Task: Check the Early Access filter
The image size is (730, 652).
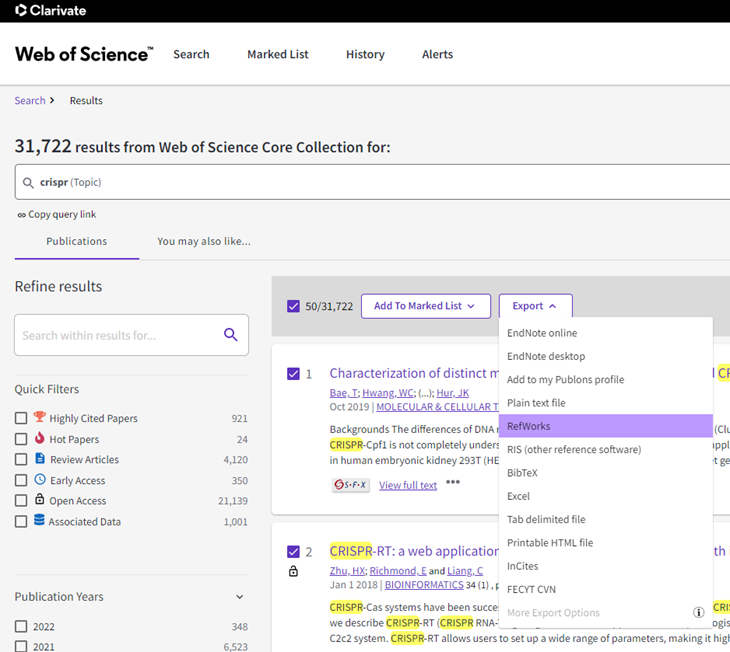Action: click(21, 480)
